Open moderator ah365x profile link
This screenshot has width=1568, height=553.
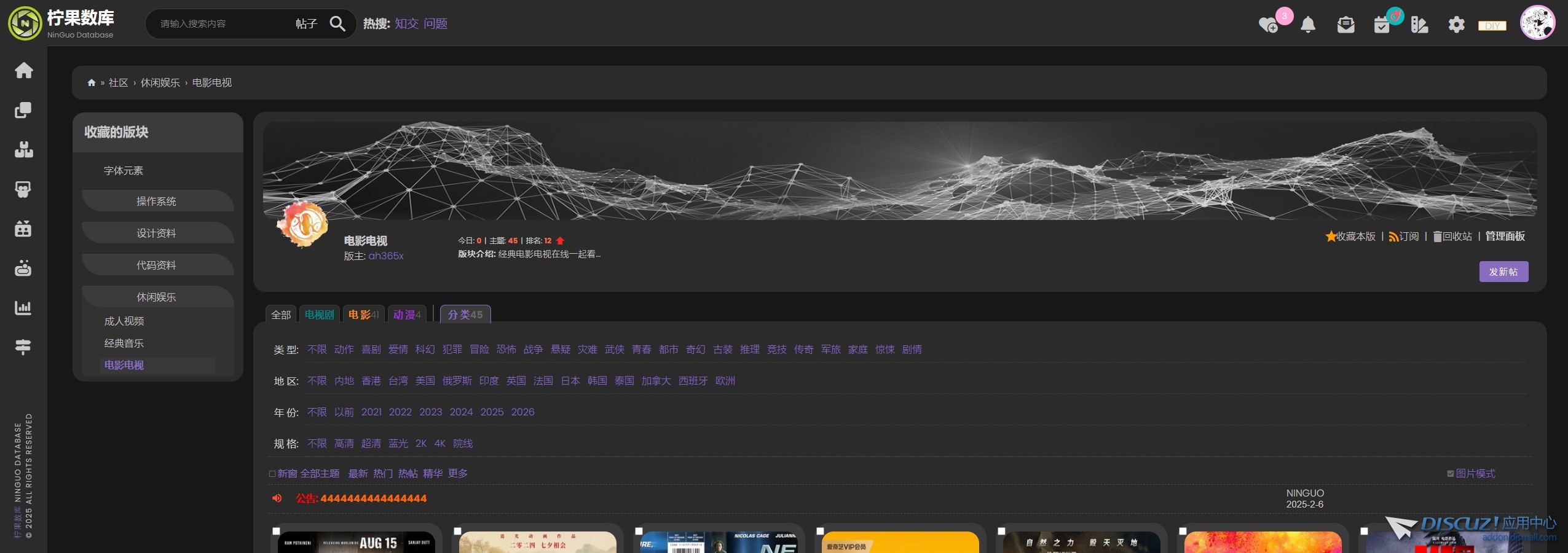tap(386, 256)
